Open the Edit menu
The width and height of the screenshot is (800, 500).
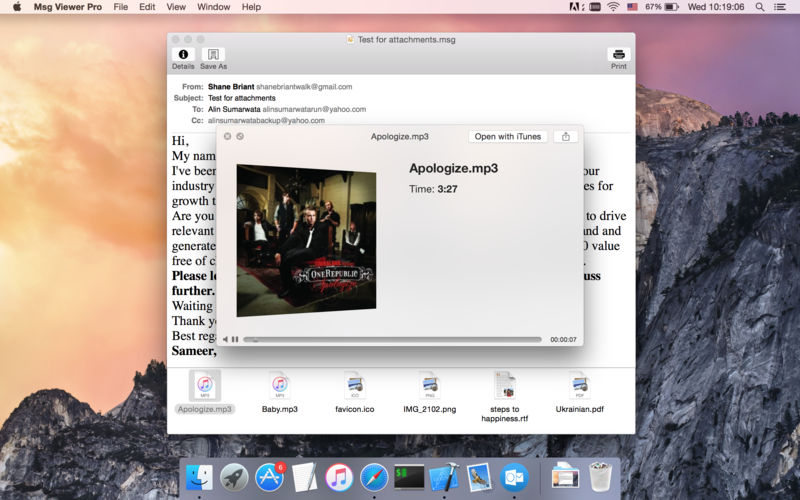tap(147, 7)
